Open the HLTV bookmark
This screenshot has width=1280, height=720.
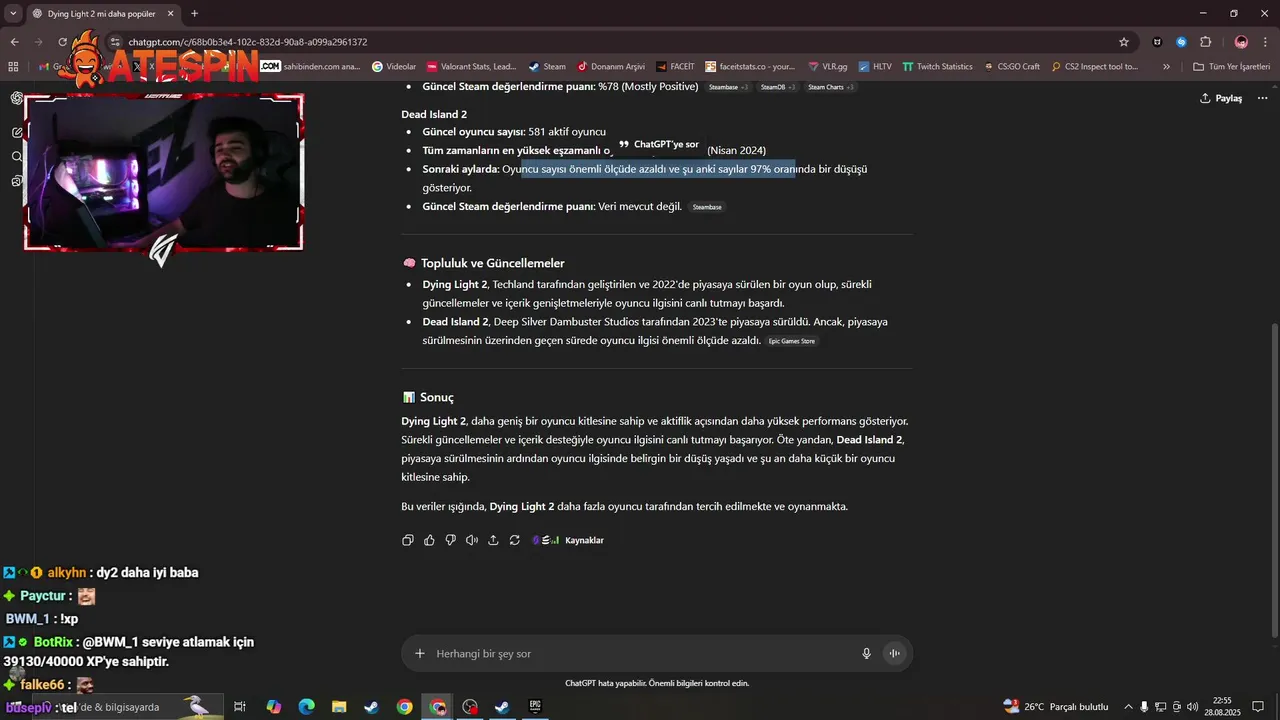click(x=874, y=66)
